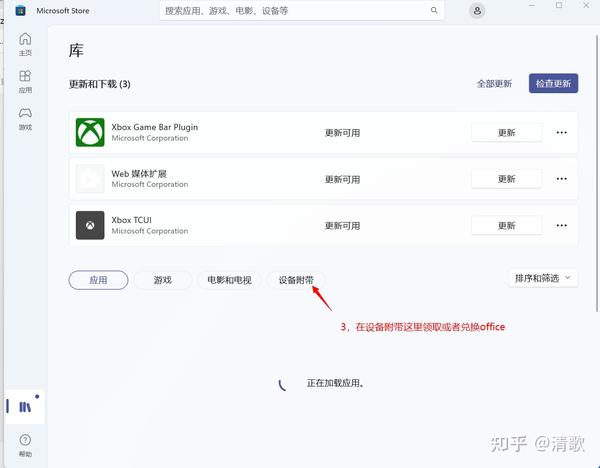Screen dimensions: 600x468
Task: Open more options for Xbox TCUI
Action: tap(561, 225)
